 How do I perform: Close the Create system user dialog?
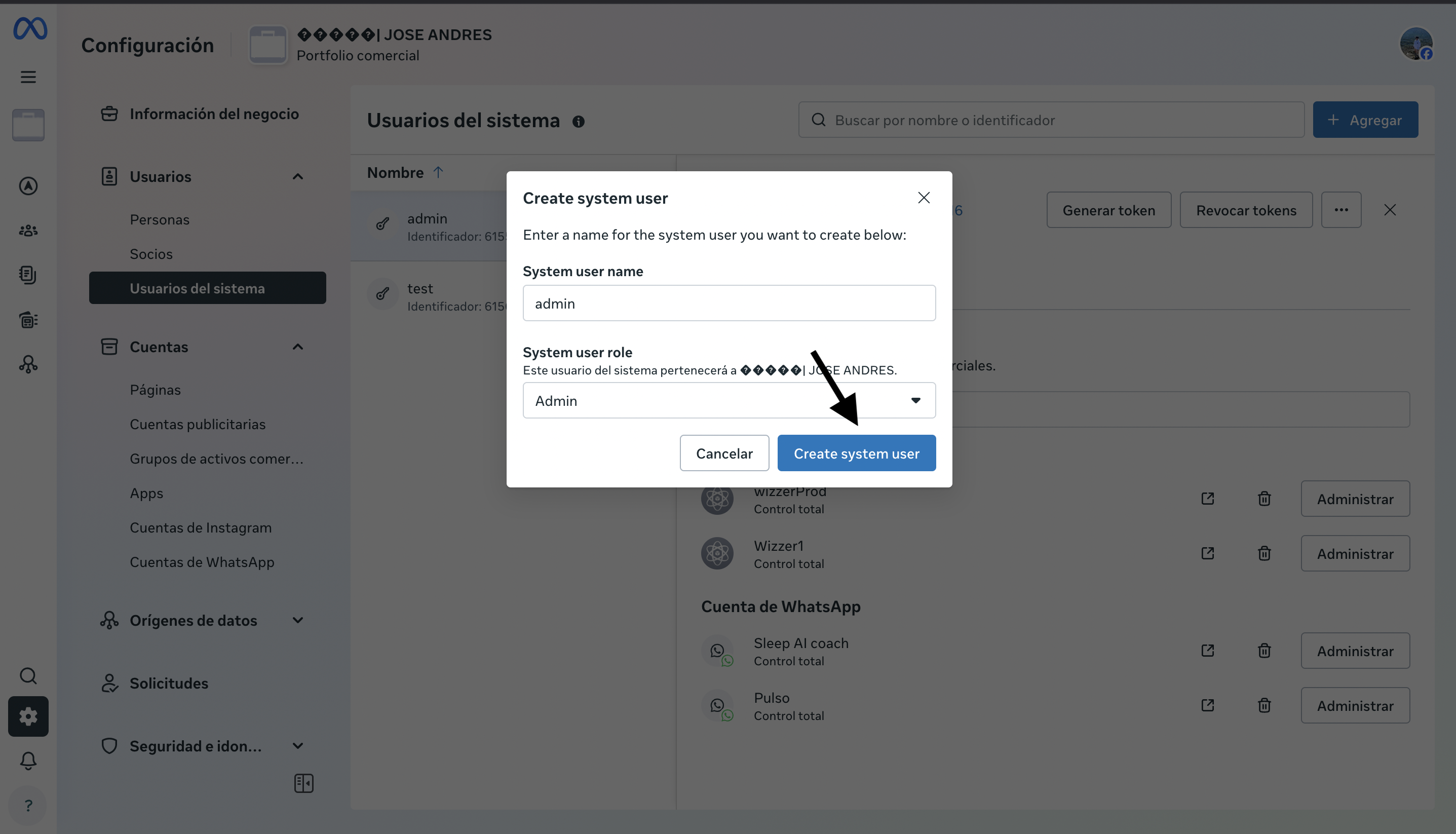click(x=924, y=198)
